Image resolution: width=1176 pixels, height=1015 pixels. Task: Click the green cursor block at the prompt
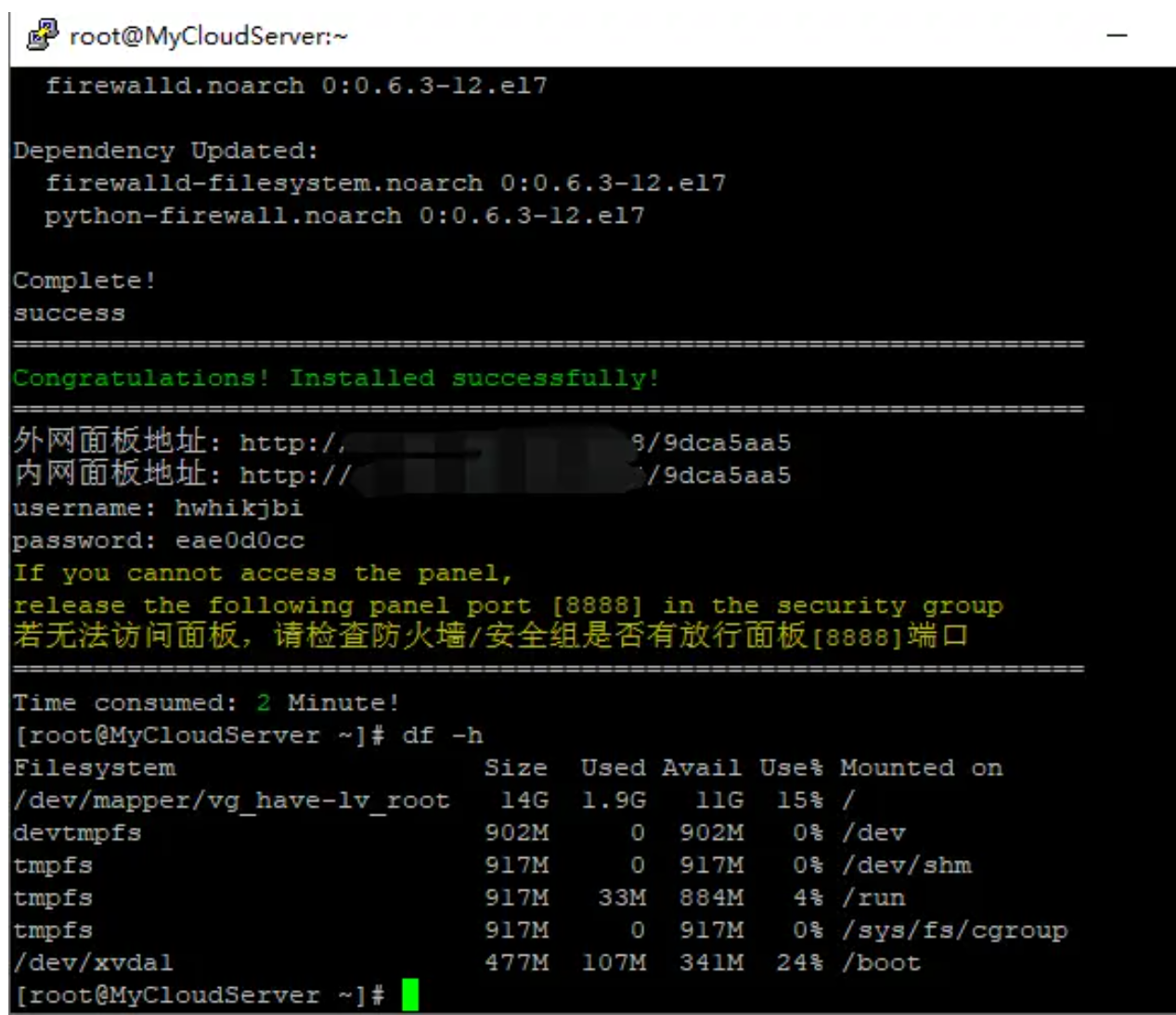click(409, 995)
